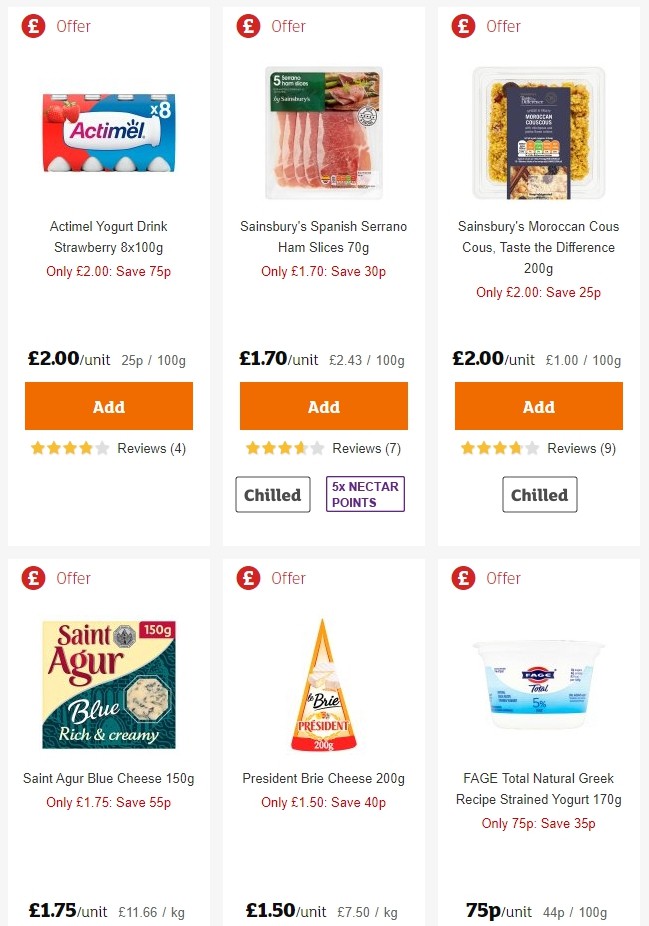The height and width of the screenshot is (926, 649).
Task: Click the star rating for Serrano Ham
Action: (x=283, y=449)
